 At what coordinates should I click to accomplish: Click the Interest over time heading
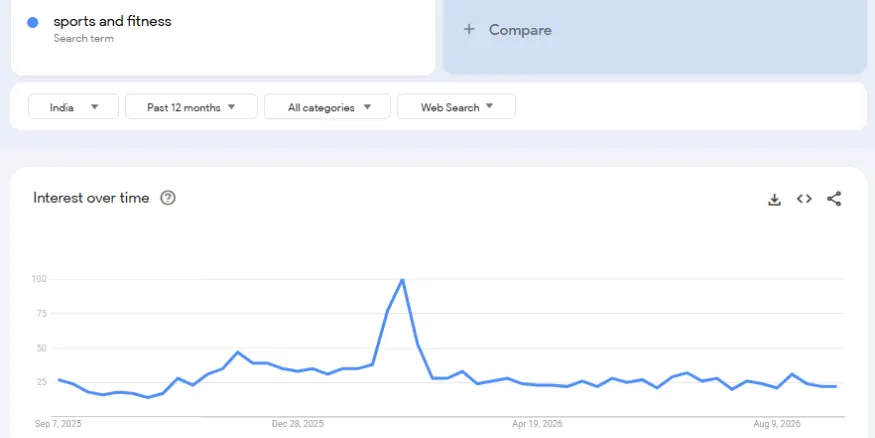click(x=91, y=198)
